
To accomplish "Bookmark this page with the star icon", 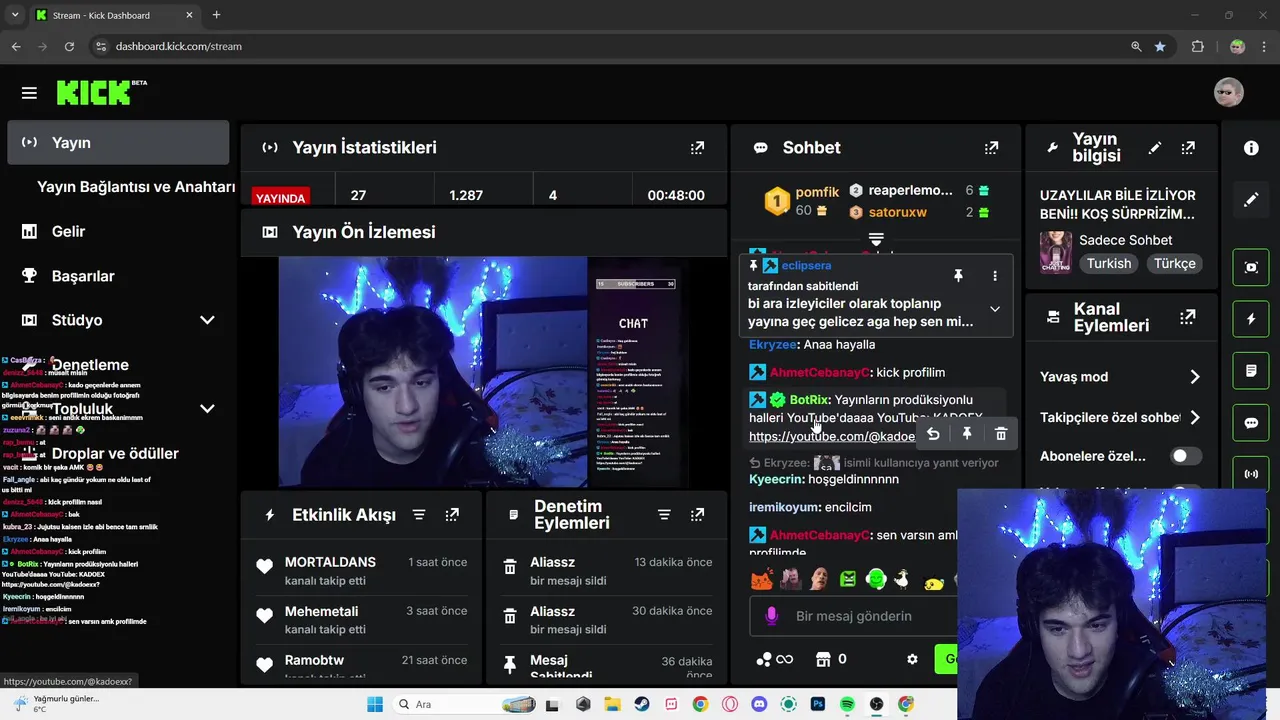I will tap(1160, 46).
